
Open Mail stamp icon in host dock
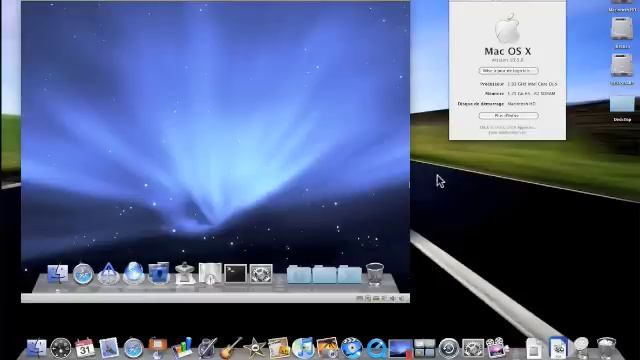tap(109, 348)
